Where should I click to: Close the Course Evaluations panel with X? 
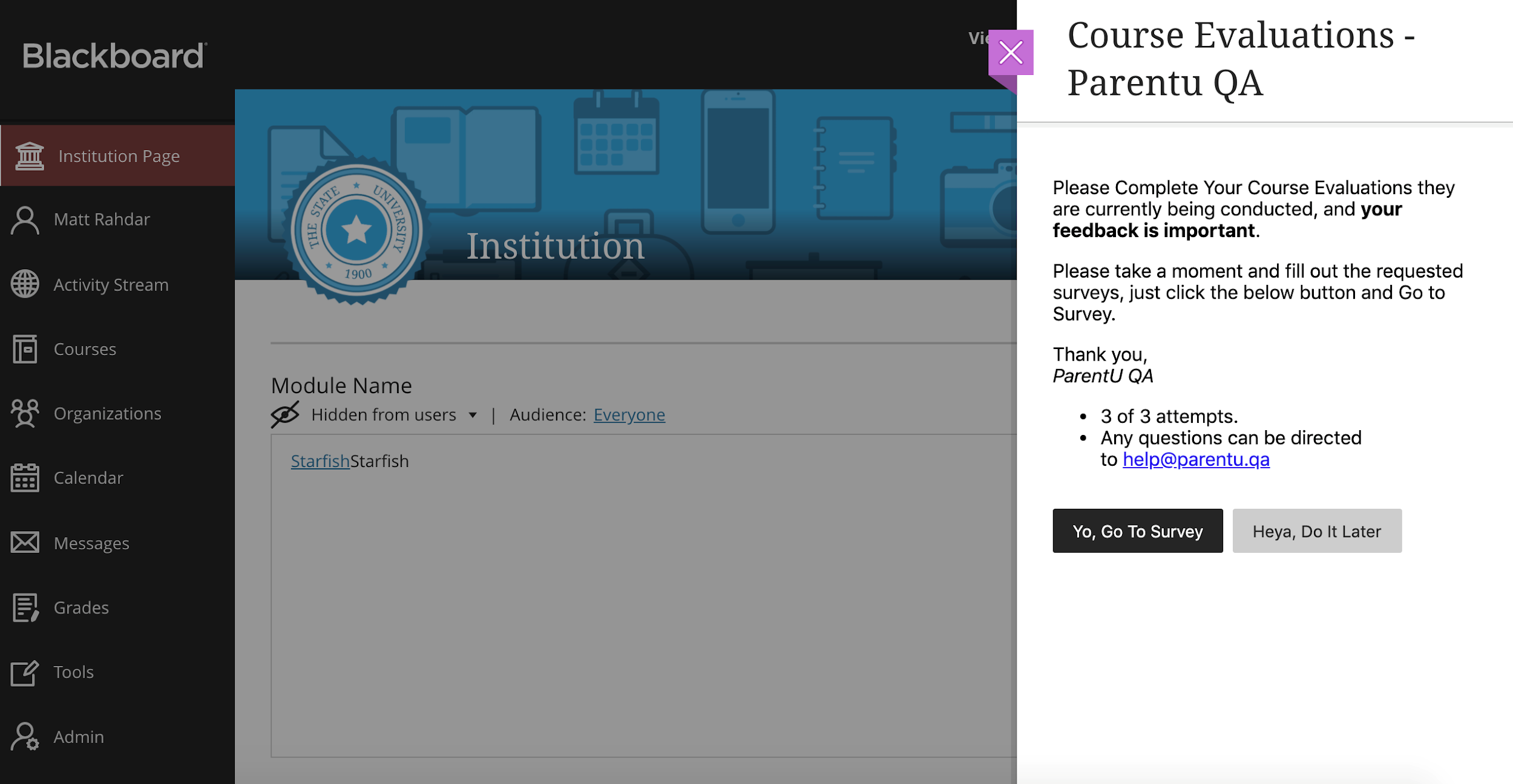click(x=1011, y=53)
